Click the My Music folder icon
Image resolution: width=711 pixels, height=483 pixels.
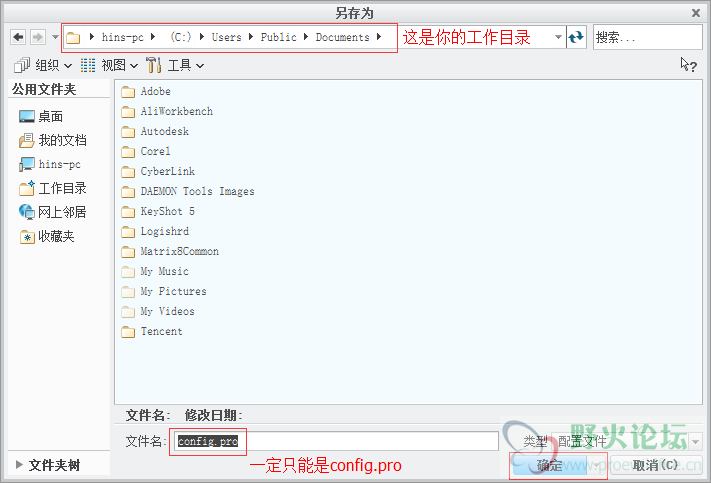pos(128,272)
